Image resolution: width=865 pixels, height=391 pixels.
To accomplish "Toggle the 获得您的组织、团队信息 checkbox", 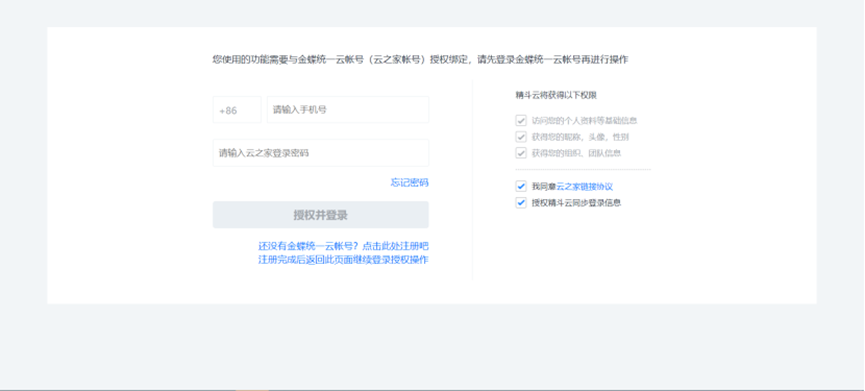I will click(x=521, y=153).
